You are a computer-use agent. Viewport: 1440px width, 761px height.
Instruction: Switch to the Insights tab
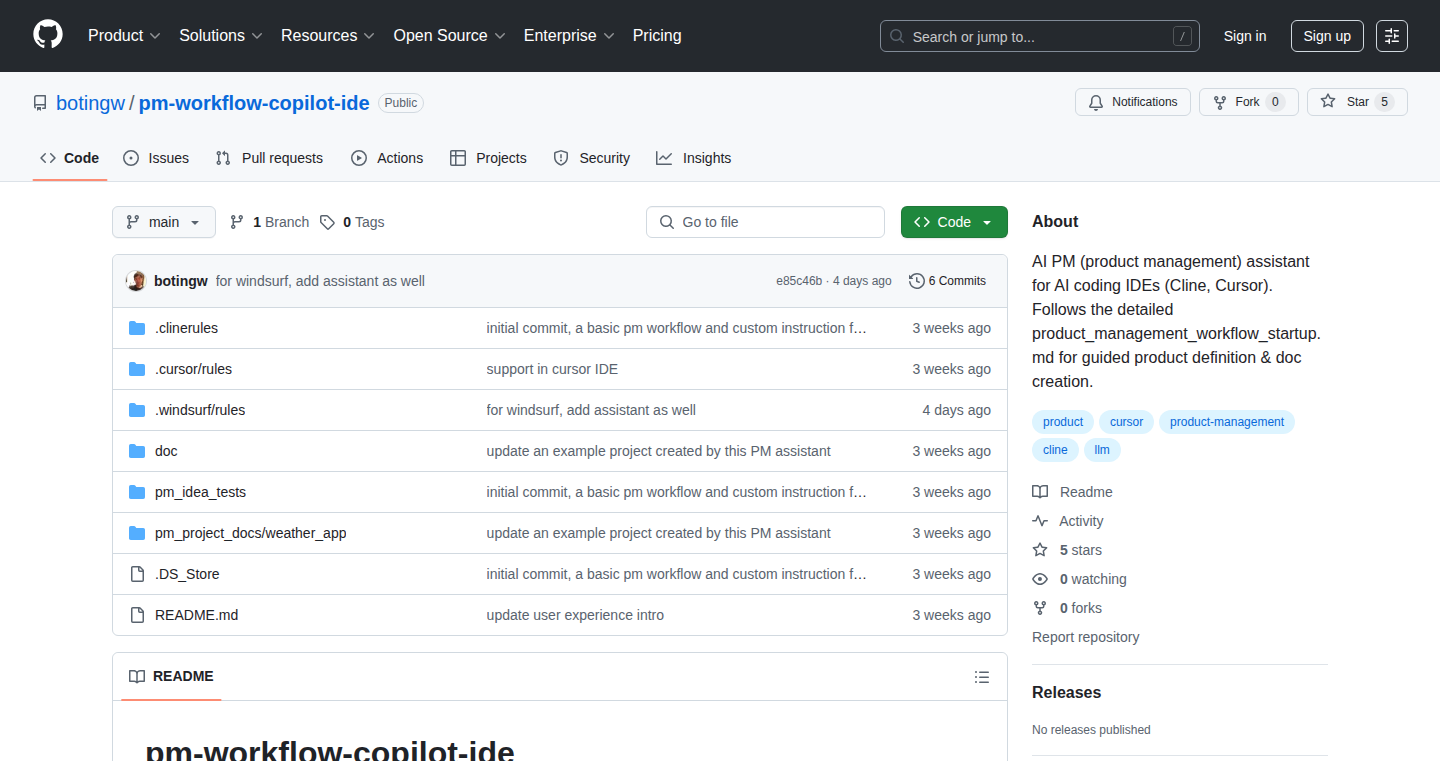point(694,158)
